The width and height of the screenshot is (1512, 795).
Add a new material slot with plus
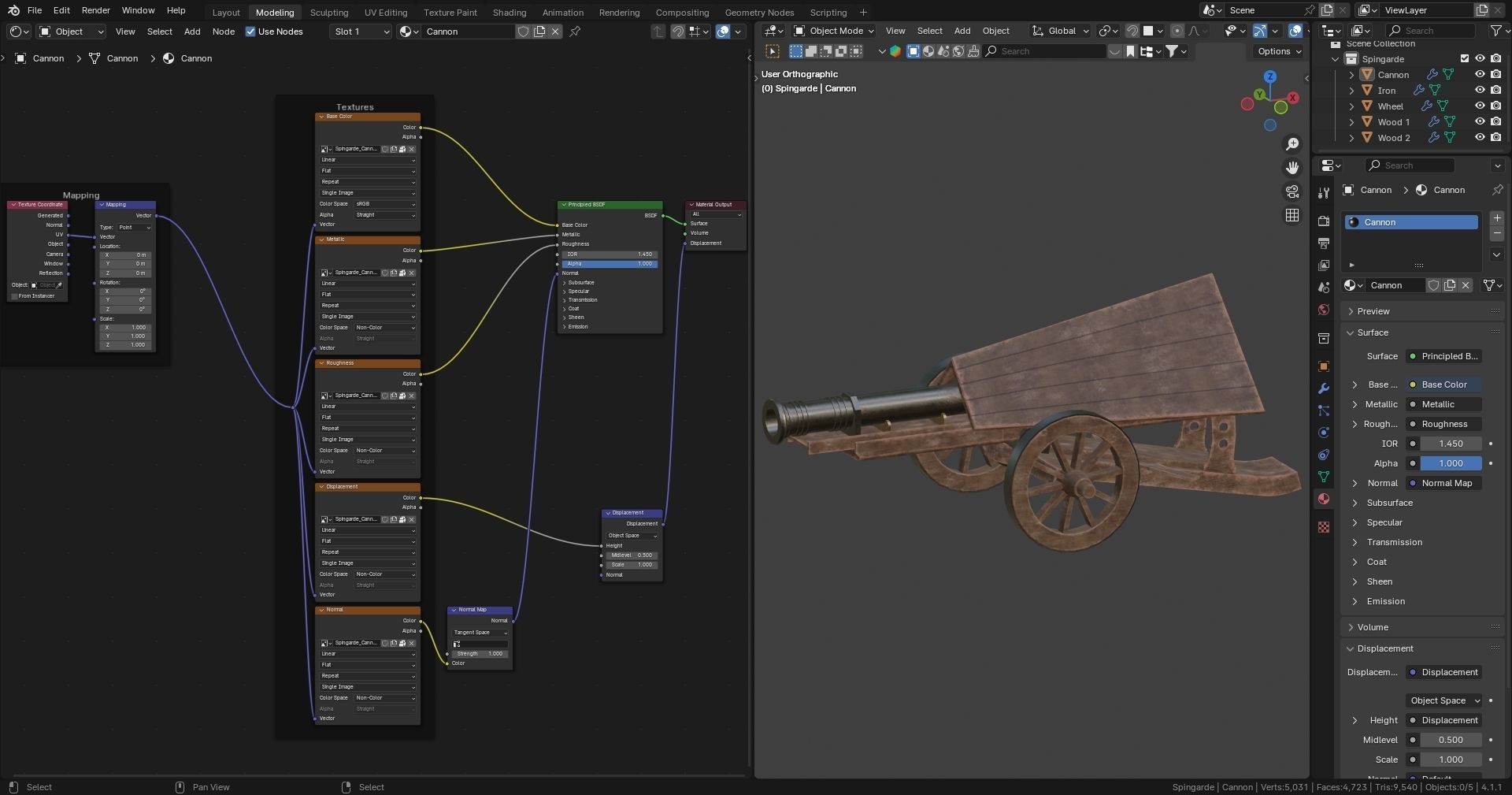[x=1497, y=217]
